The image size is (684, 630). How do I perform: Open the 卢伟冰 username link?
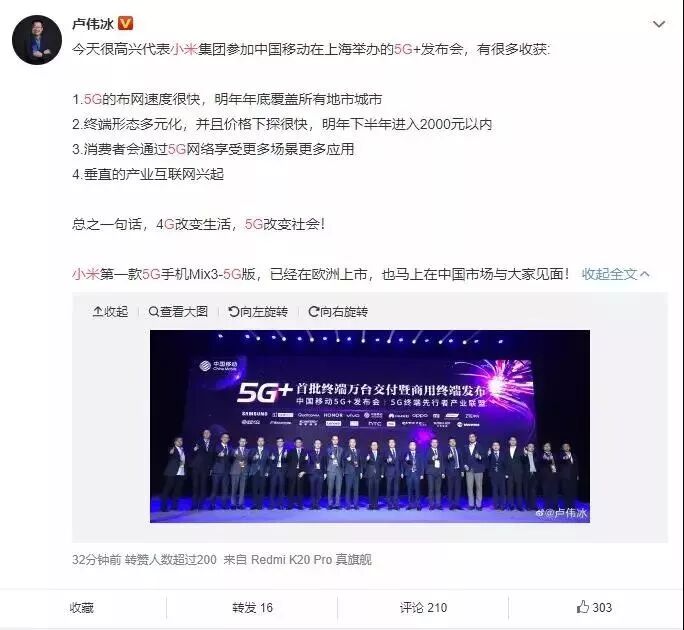click(x=93, y=24)
